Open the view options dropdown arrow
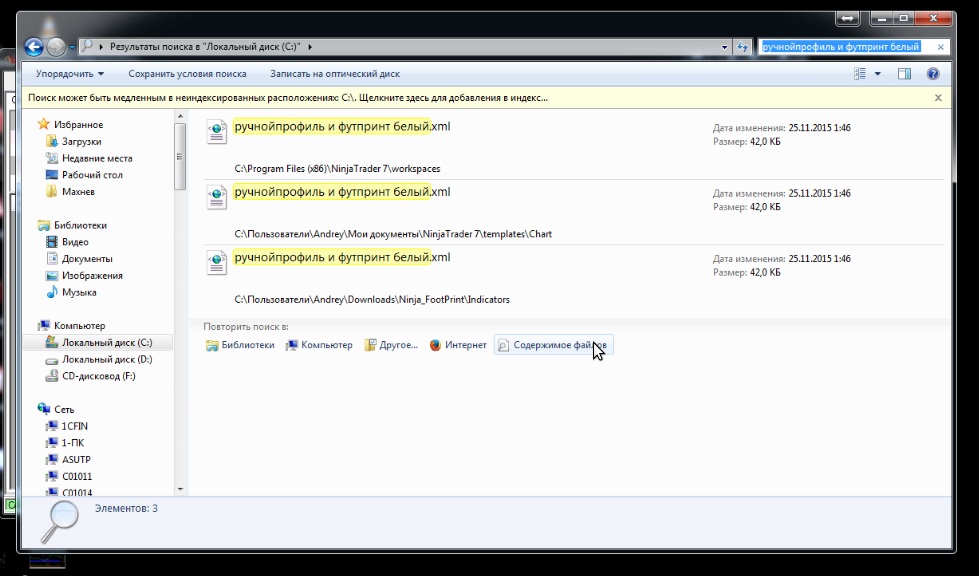The width and height of the screenshot is (979, 576). click(877, 74)
